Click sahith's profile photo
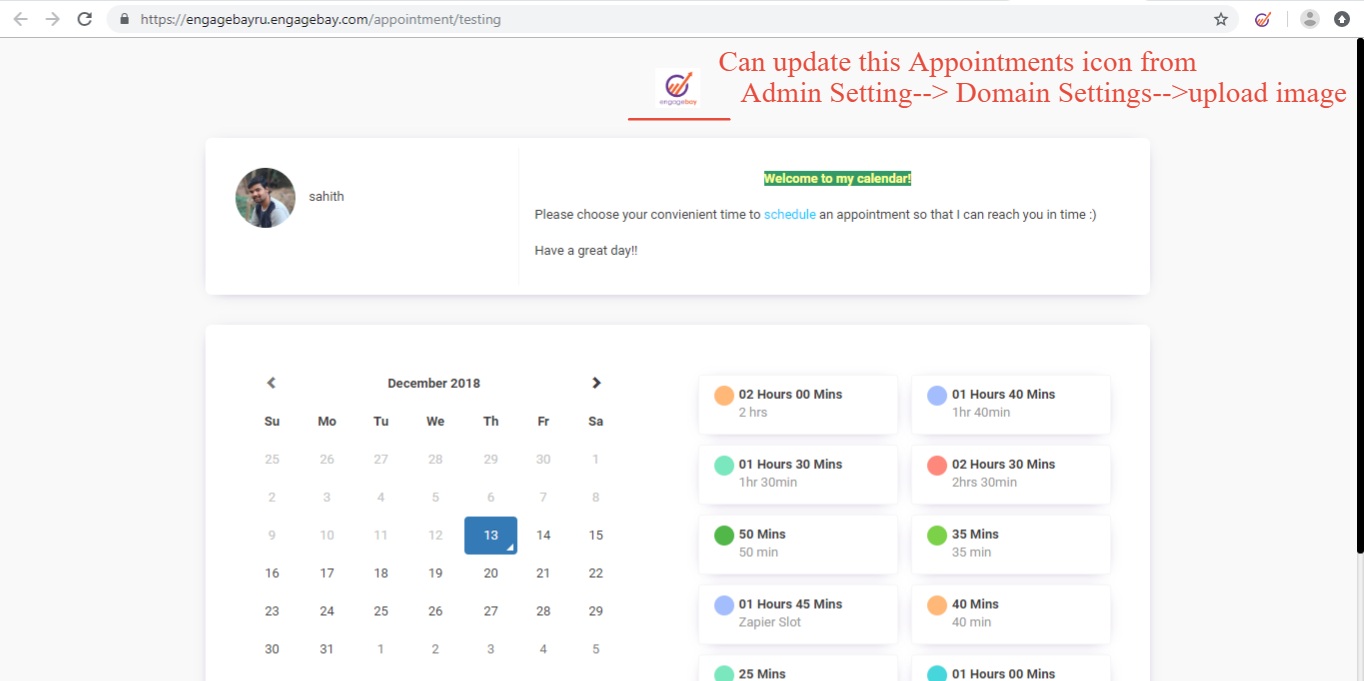The height and width of the screenshot is (681, 1364). [265, 198]
